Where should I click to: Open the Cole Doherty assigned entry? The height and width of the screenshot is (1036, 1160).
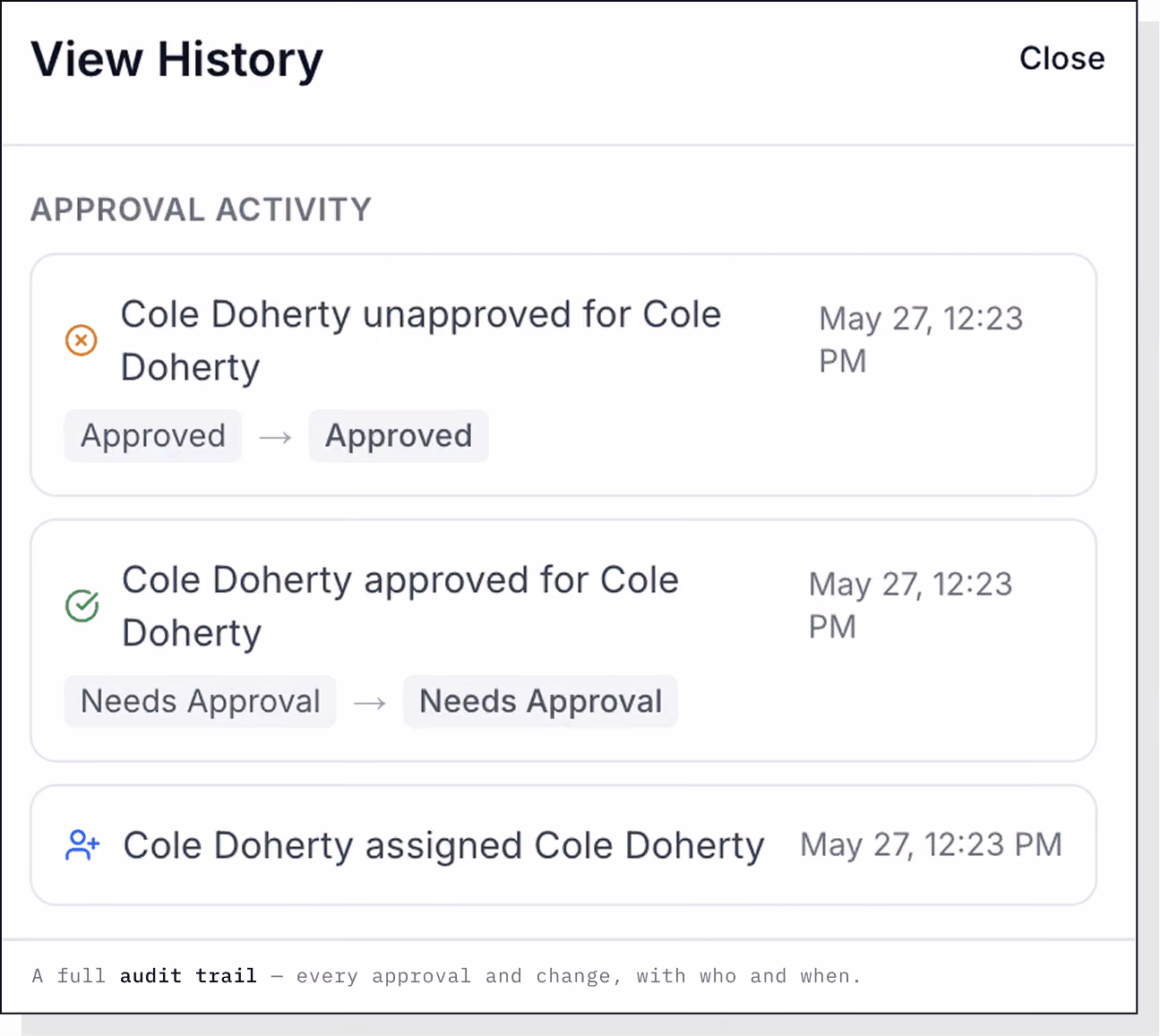[563, 845]
